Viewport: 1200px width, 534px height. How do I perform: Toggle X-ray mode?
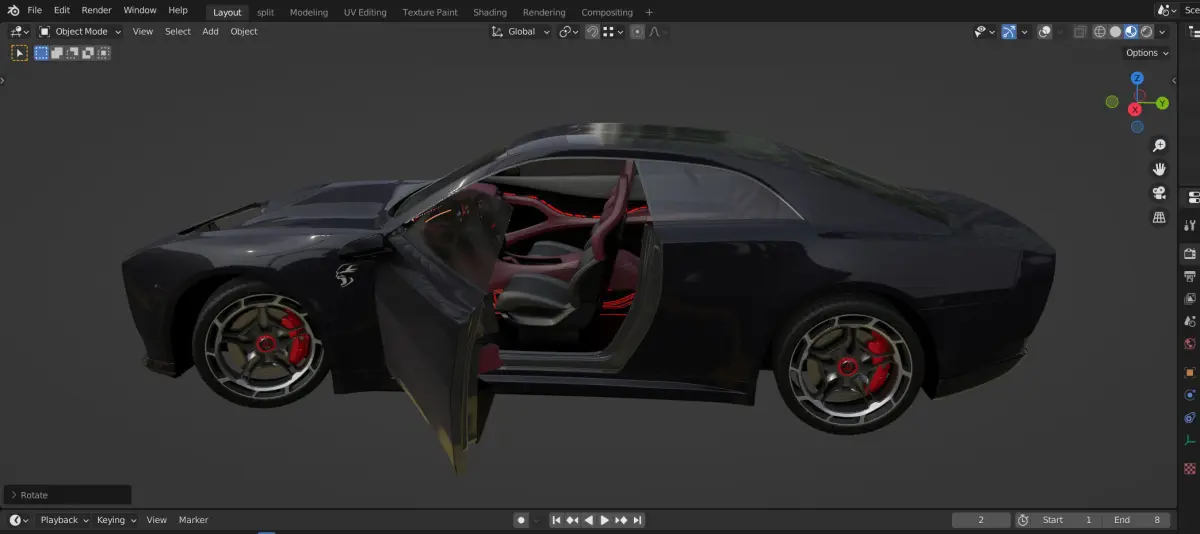tap(1080, 31)
